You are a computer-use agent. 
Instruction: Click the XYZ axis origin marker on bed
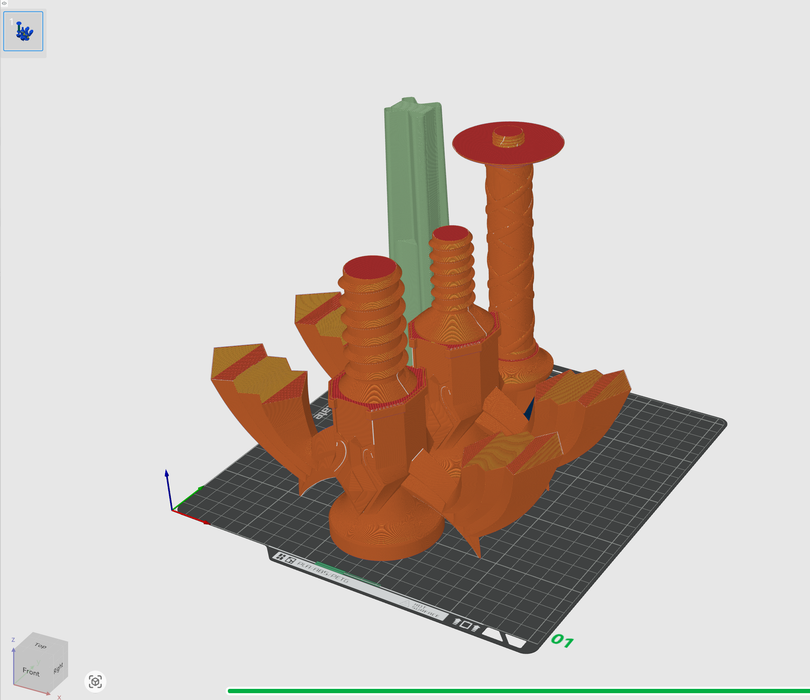pyautogui.click(x=177, y=507)
